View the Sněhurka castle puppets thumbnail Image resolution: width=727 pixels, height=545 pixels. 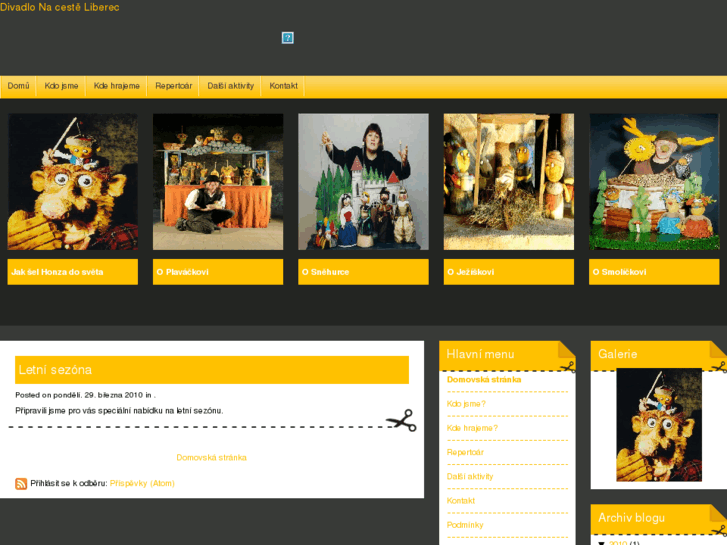pyautogui.click(x=363, y=182)
